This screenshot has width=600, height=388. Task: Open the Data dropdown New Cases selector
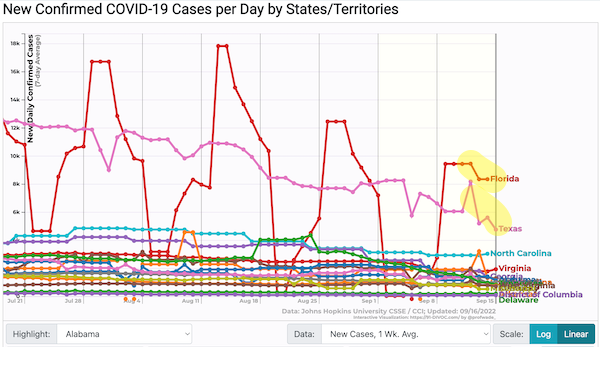(x=406, y=334)
